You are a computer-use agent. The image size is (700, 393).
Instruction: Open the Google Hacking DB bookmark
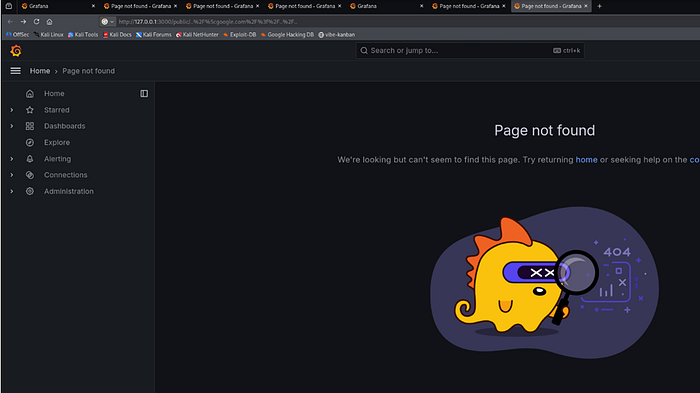click(x=287, y=34)
